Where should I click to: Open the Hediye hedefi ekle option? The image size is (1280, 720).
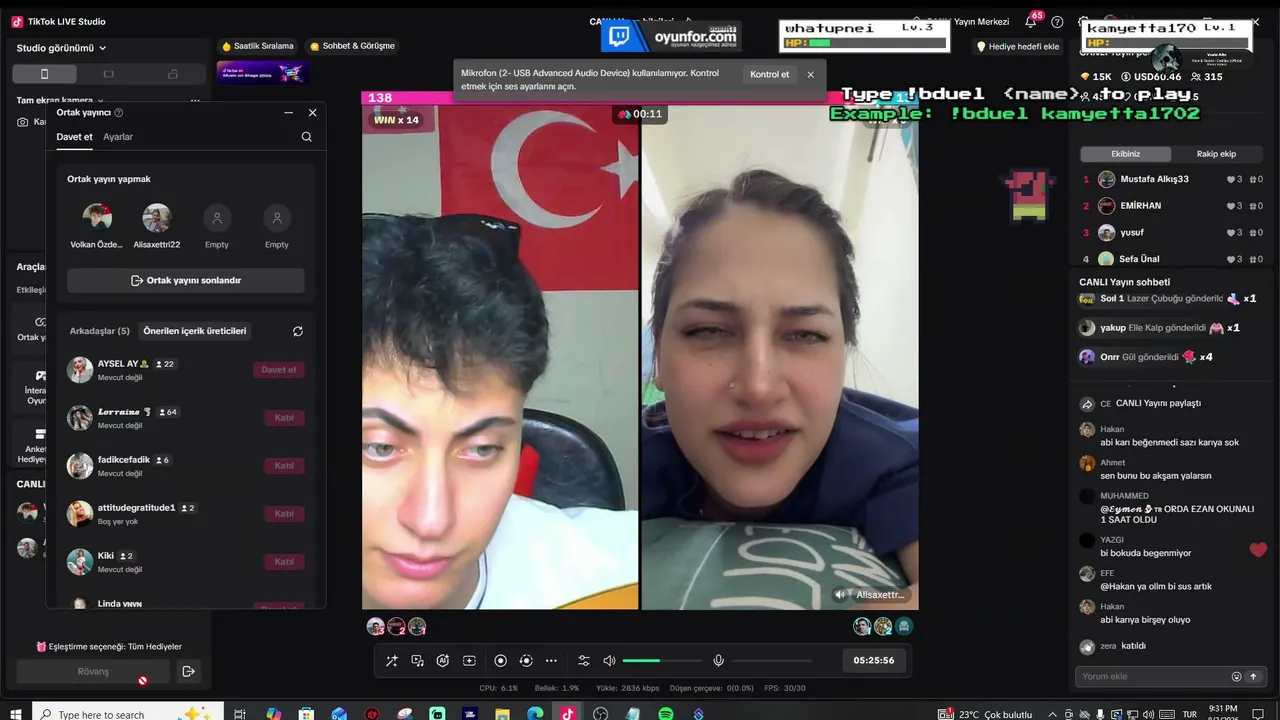1017,47
